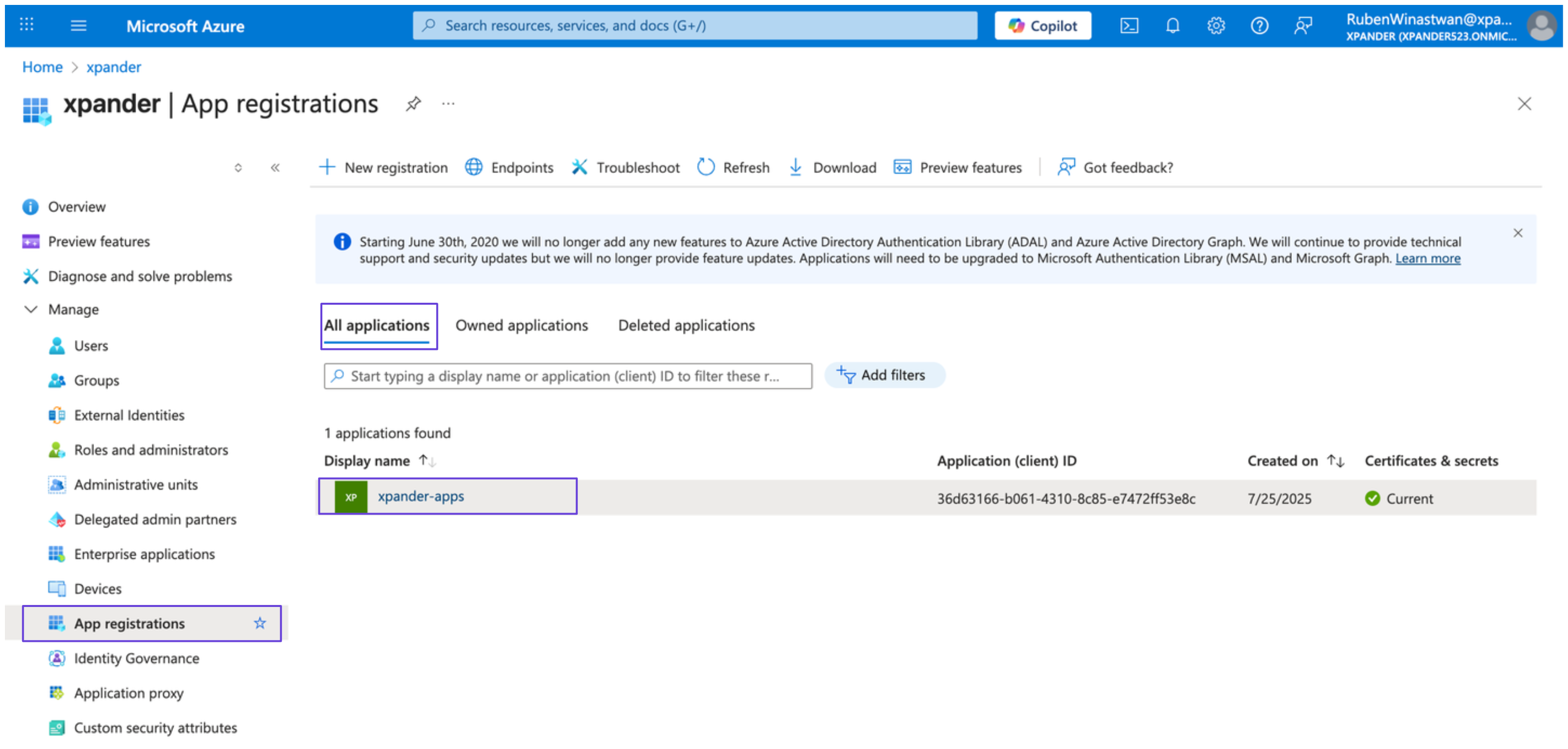Sort the Display name column
The image size is (1568, 749).
coord(427,461)
